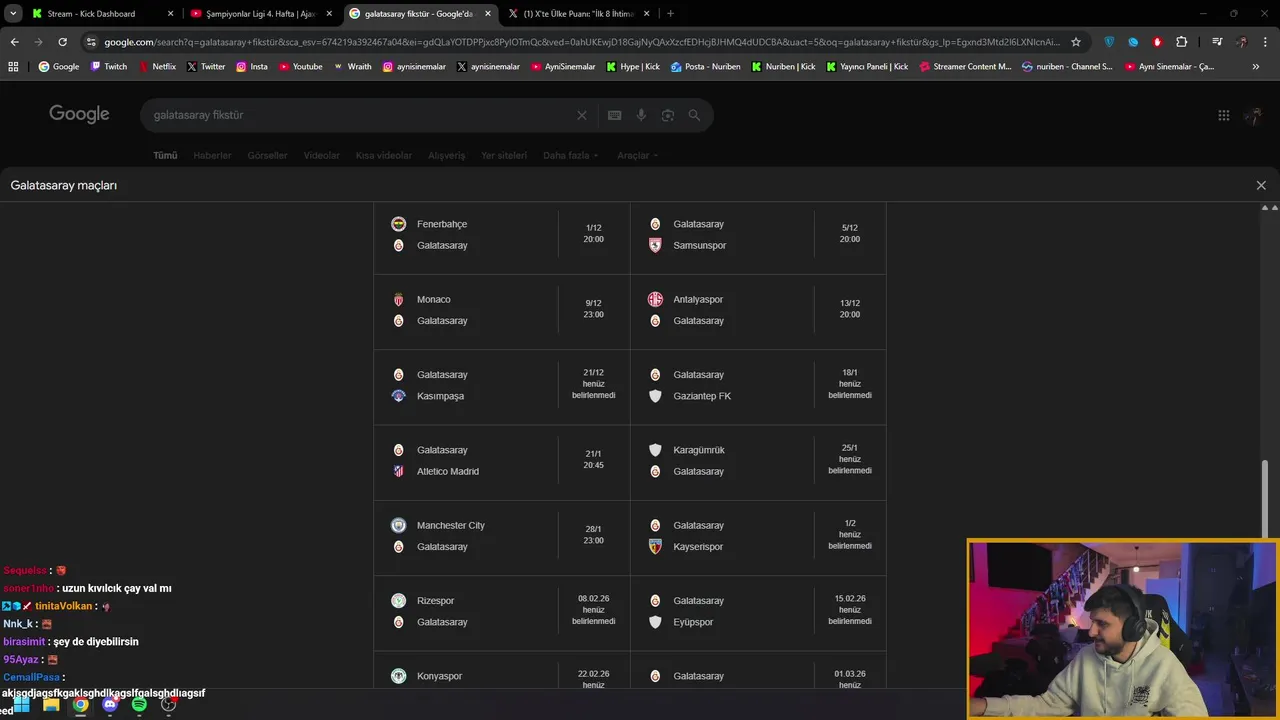Open the Twitter bookmark

click(x=206, y=67)
